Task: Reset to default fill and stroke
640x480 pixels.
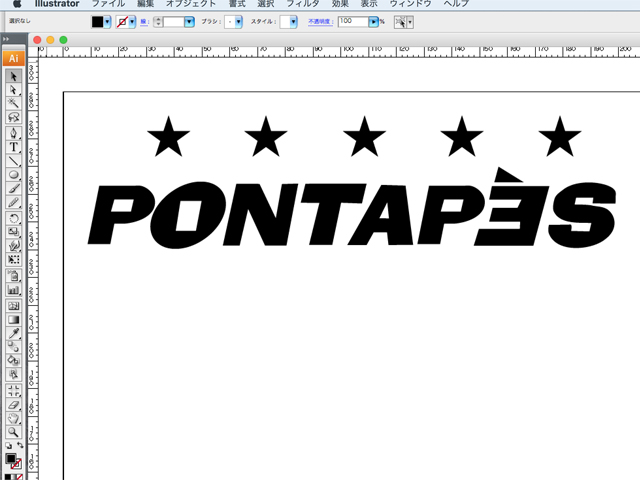Action: click(9, 446)
